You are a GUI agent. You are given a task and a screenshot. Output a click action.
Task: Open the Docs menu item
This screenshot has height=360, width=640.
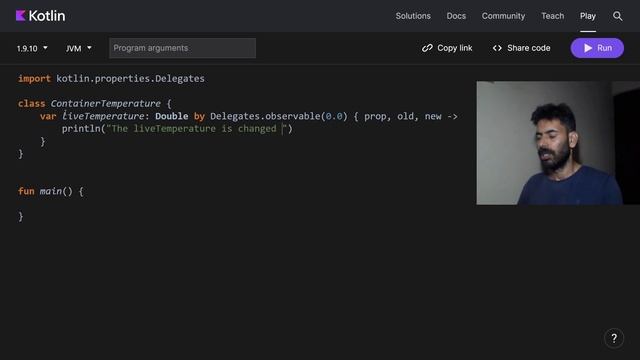pyautogui.click(x=456, y=16)
